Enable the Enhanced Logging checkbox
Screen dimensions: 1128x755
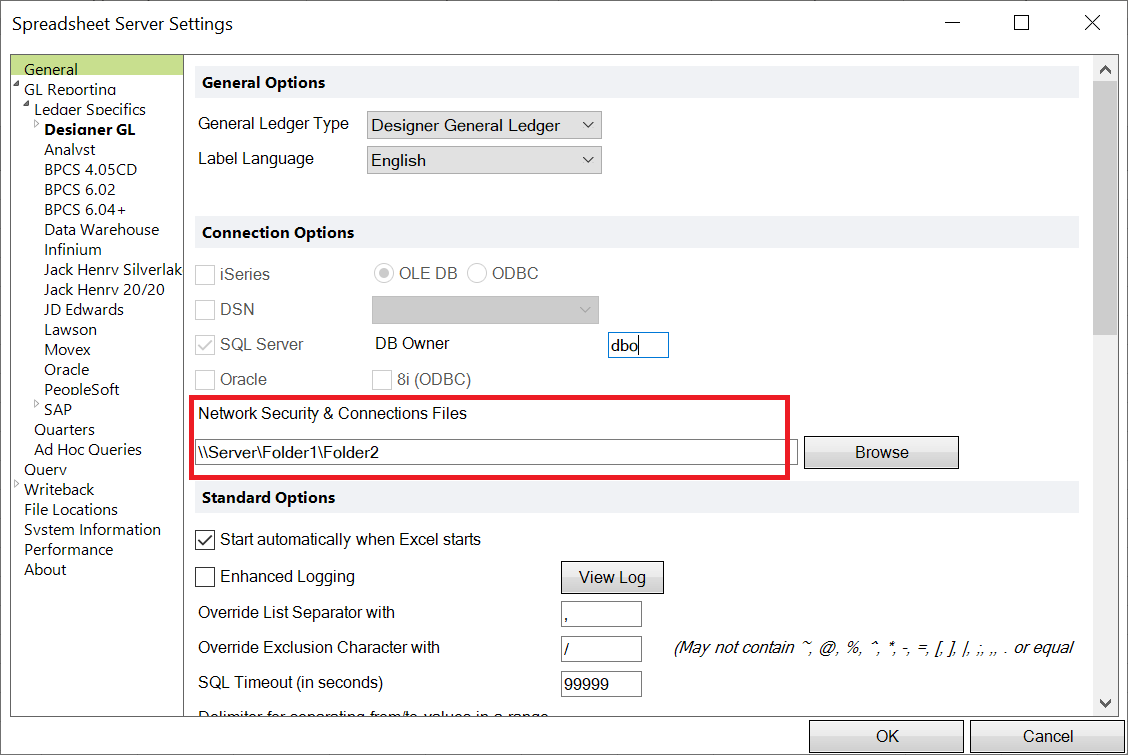(x=205, y=576)
